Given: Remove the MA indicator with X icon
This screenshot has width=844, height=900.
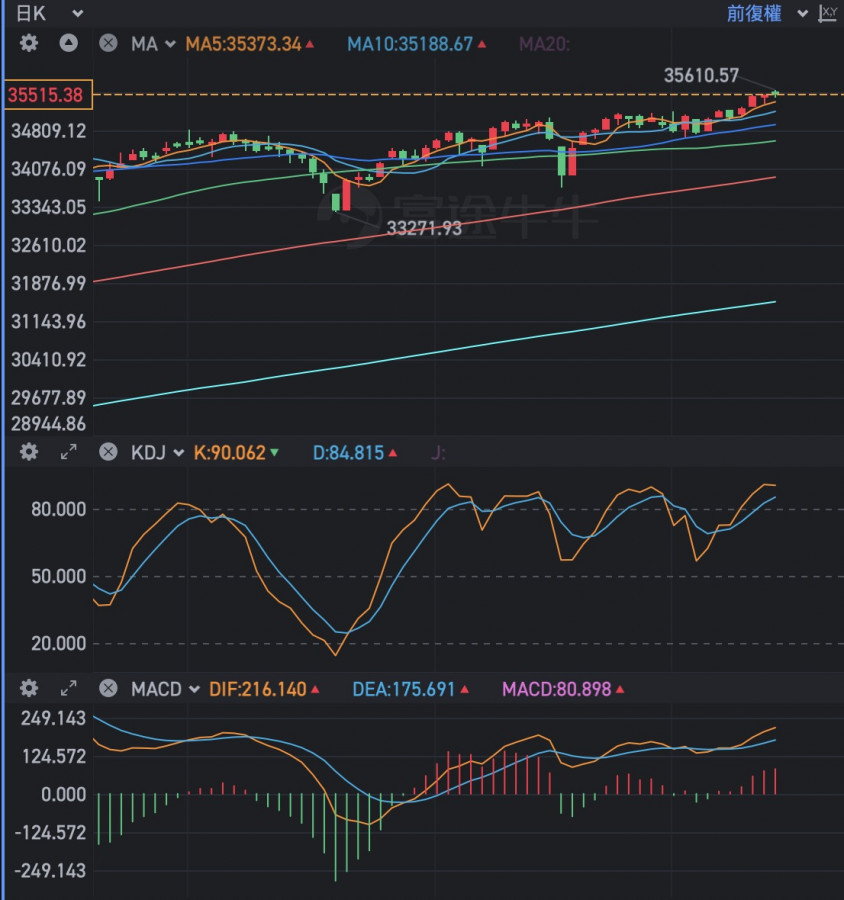Looking at the screenshot, I should [108, 44].
